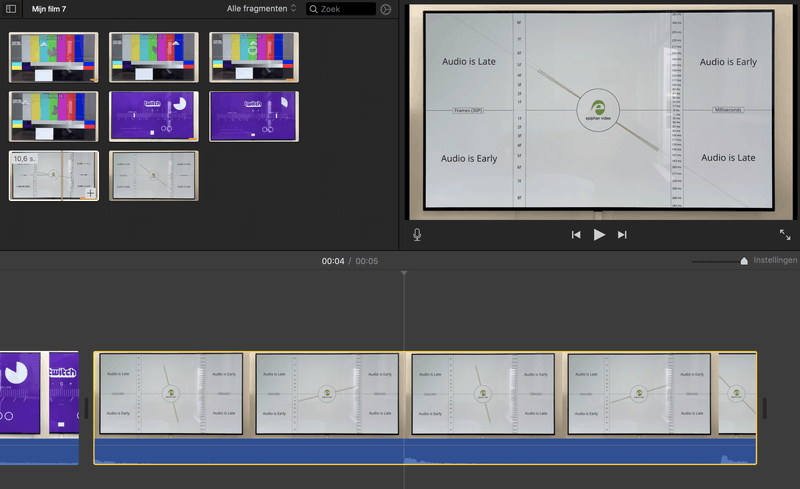The width and height of the screenshot is (800, 489).
Task: Click the Zoek search field
Action: (346, 9)
